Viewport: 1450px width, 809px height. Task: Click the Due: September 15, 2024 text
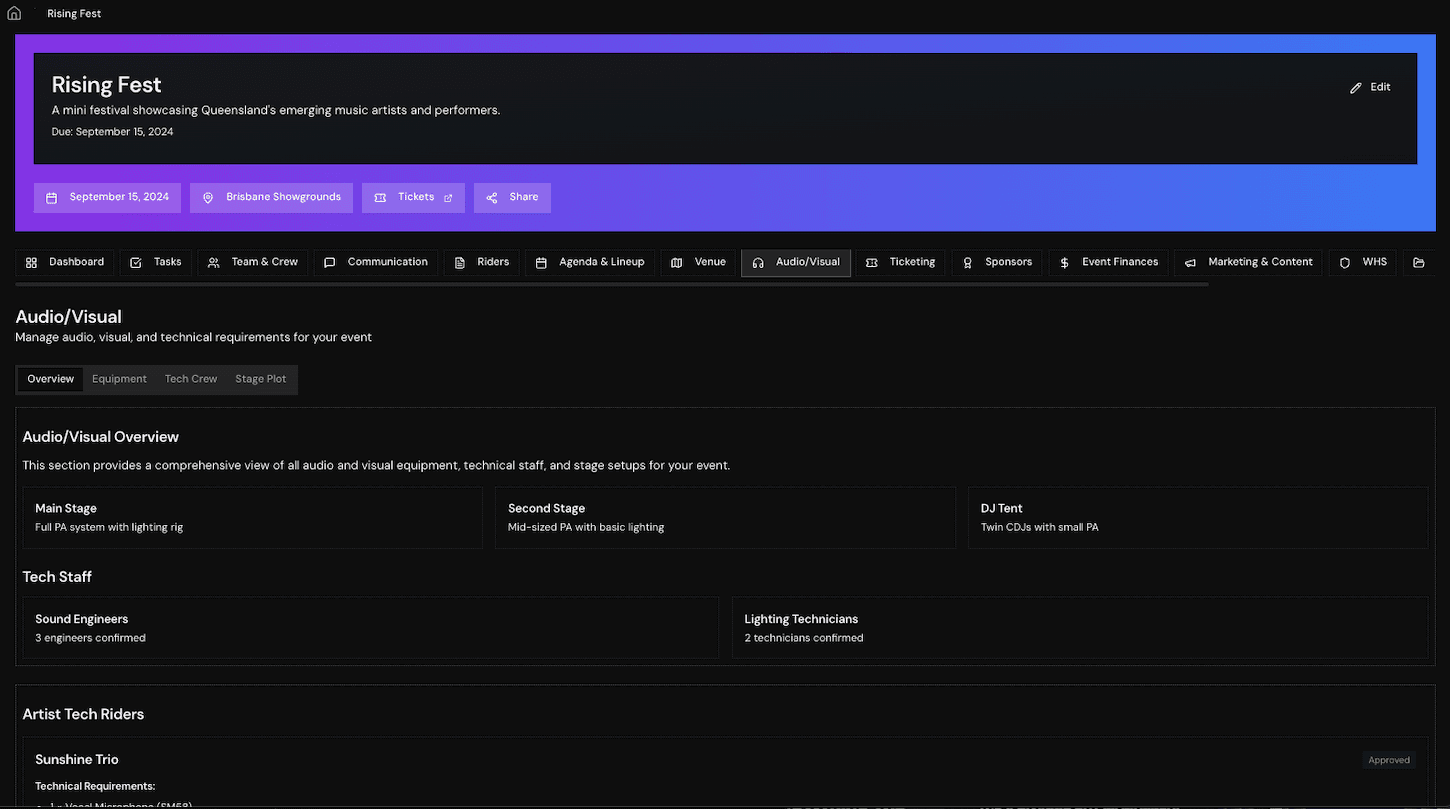113,132
